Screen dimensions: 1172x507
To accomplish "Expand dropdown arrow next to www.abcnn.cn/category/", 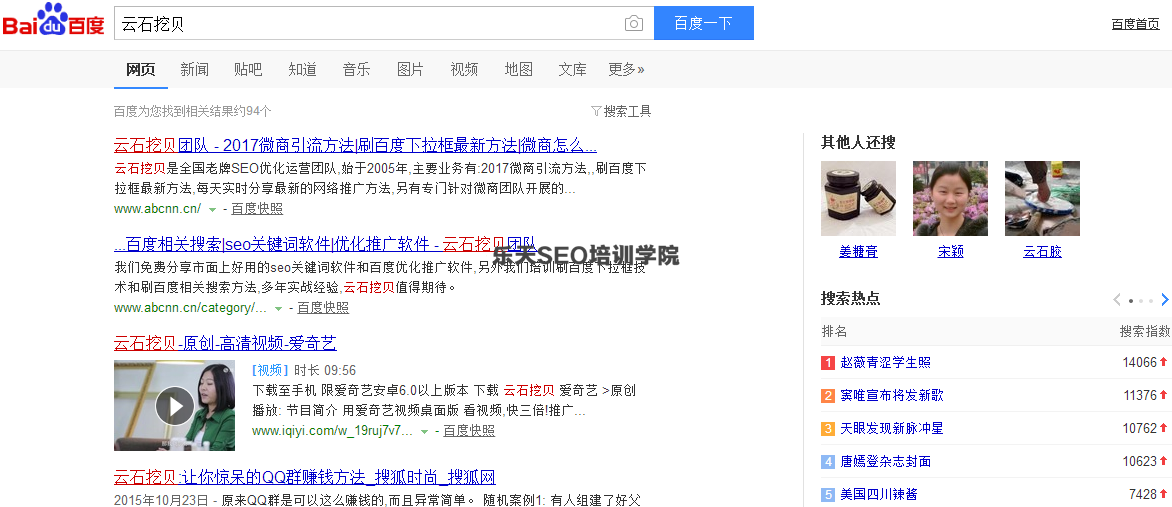I will coord(278,308).
